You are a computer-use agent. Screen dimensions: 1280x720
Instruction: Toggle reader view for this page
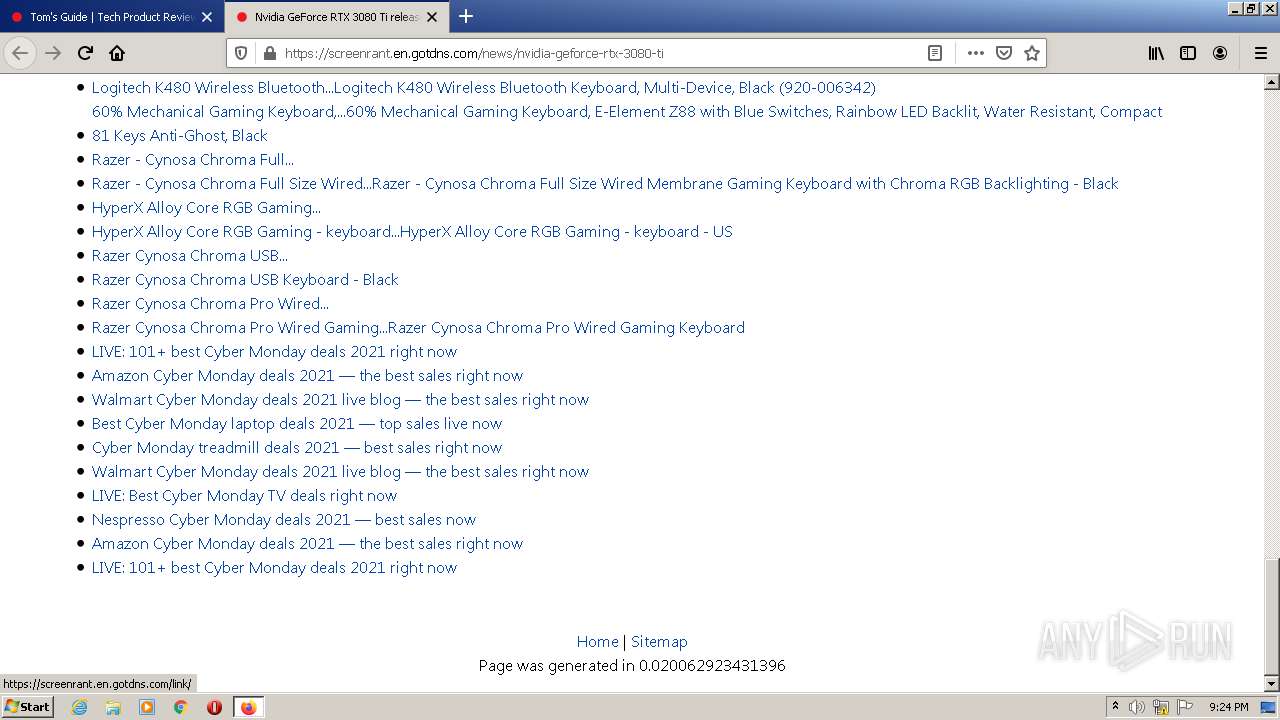coord(935,53)
